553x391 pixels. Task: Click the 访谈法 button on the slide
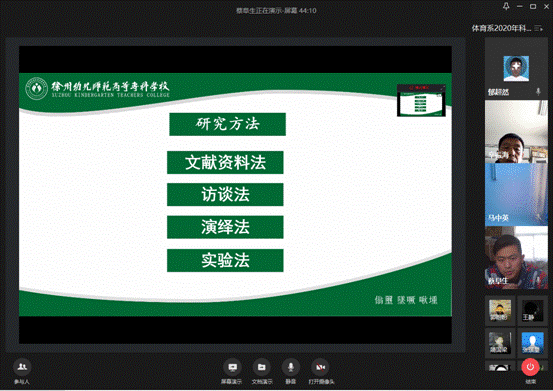click(225, 194)
